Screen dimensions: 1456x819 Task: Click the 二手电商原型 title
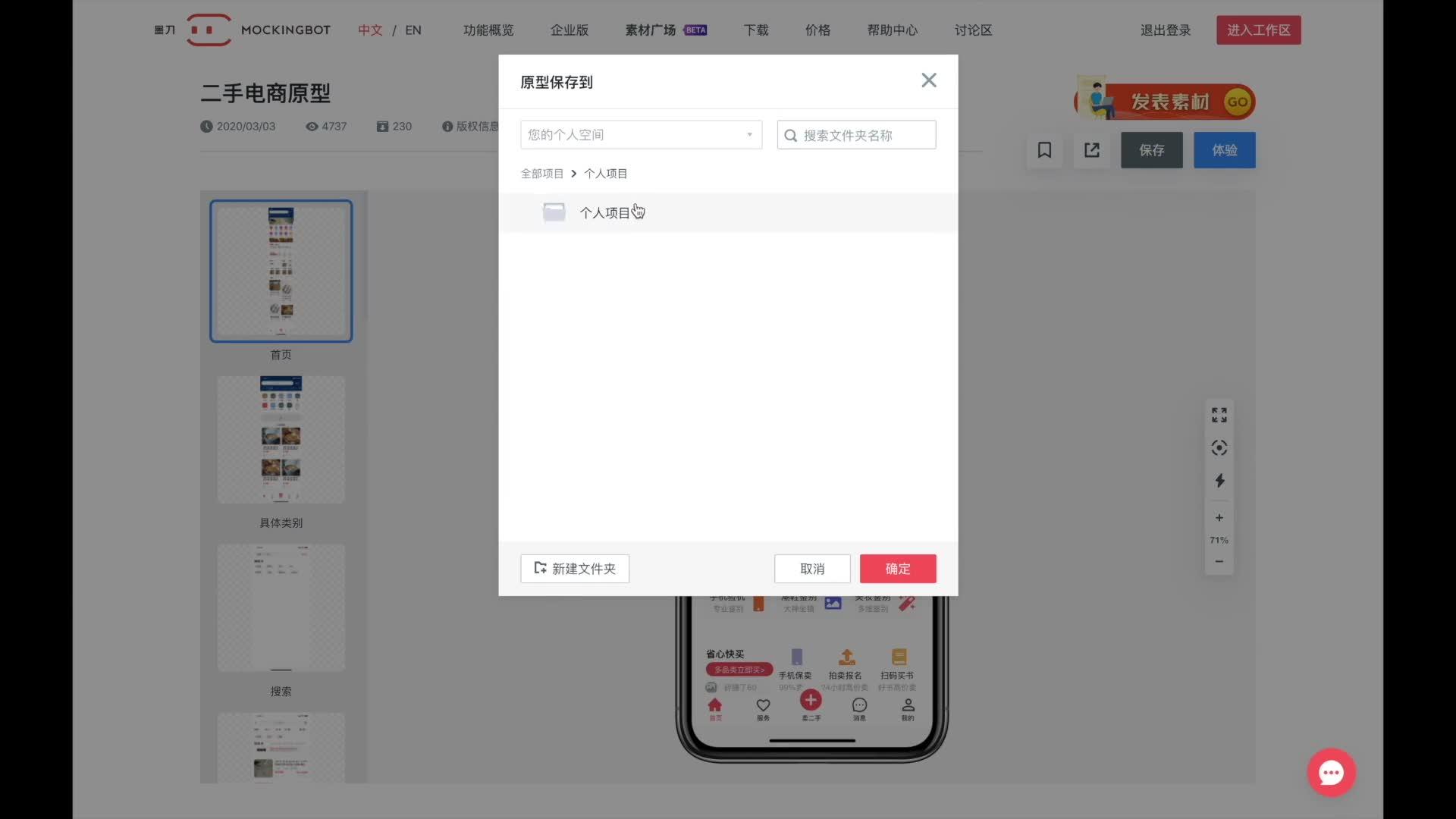pos(265,93)
